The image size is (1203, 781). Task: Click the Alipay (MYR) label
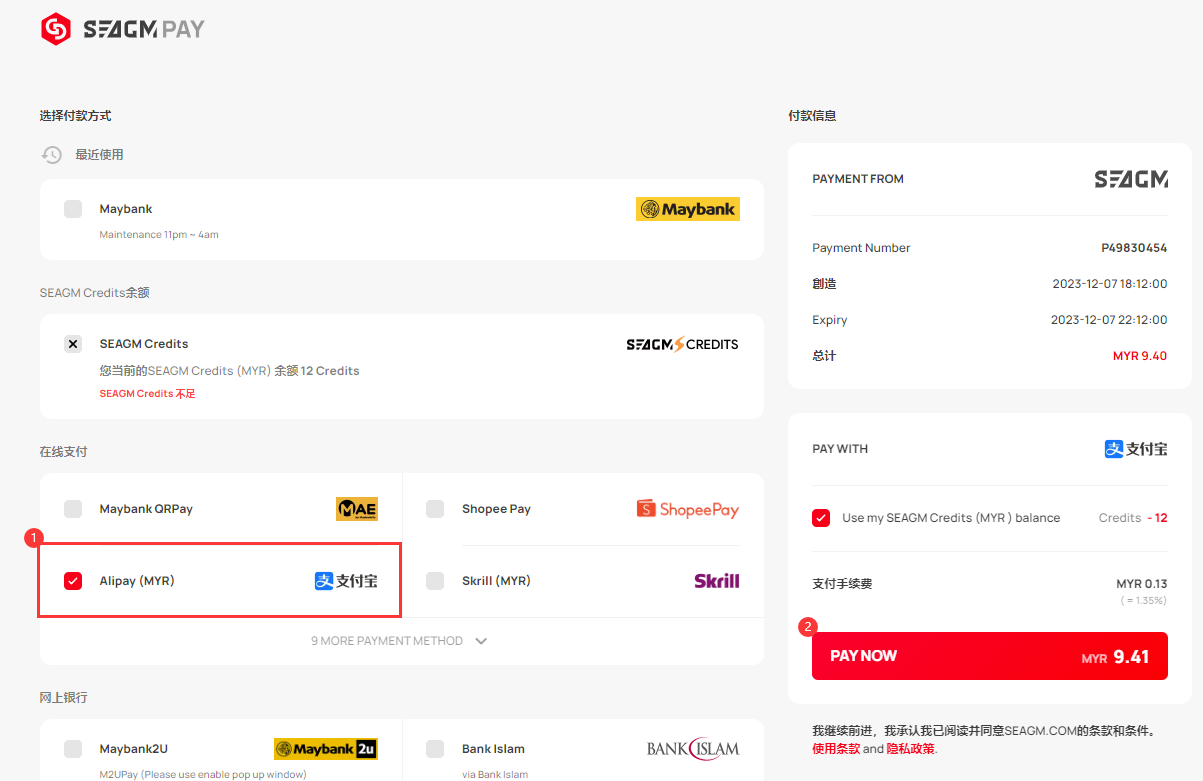coord(137,581)
